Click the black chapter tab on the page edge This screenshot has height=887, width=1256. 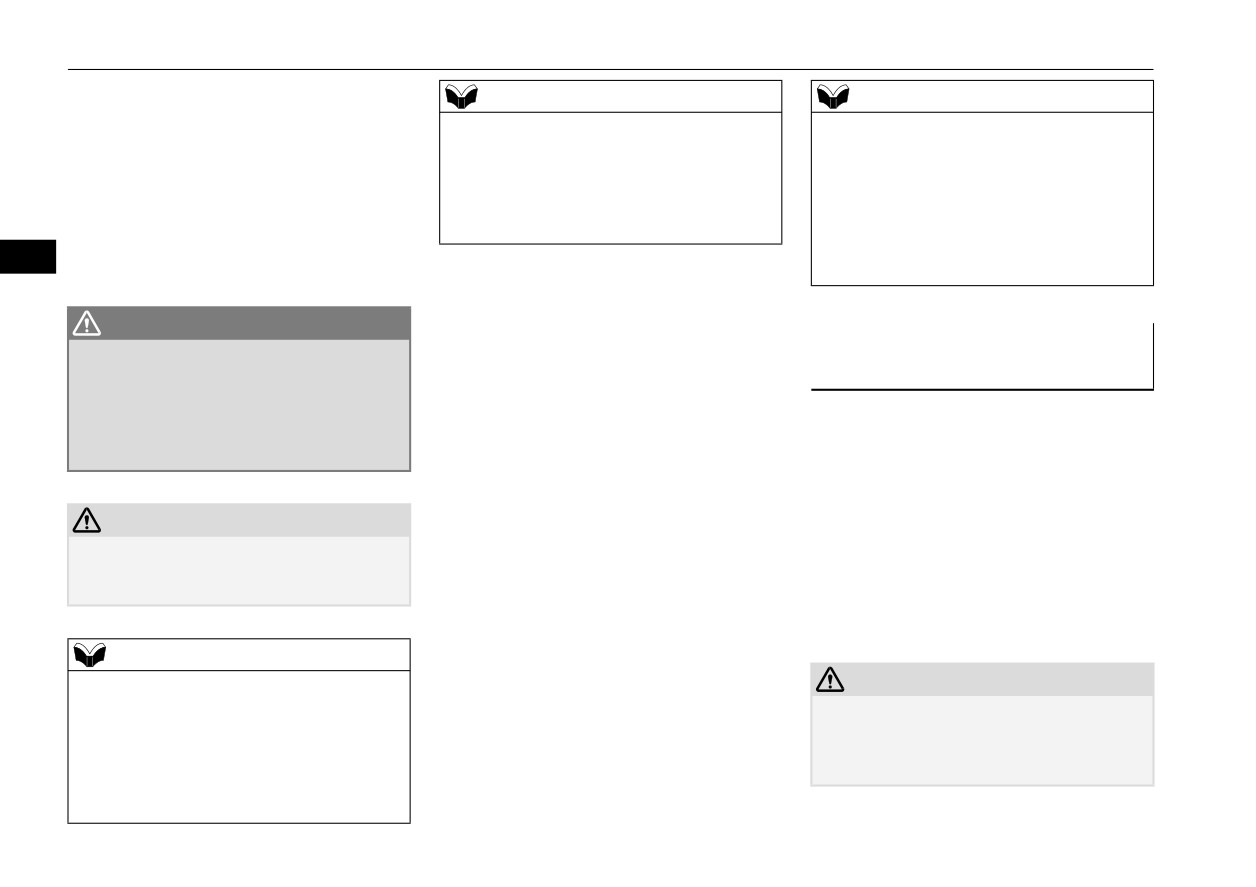click(27, 256)
